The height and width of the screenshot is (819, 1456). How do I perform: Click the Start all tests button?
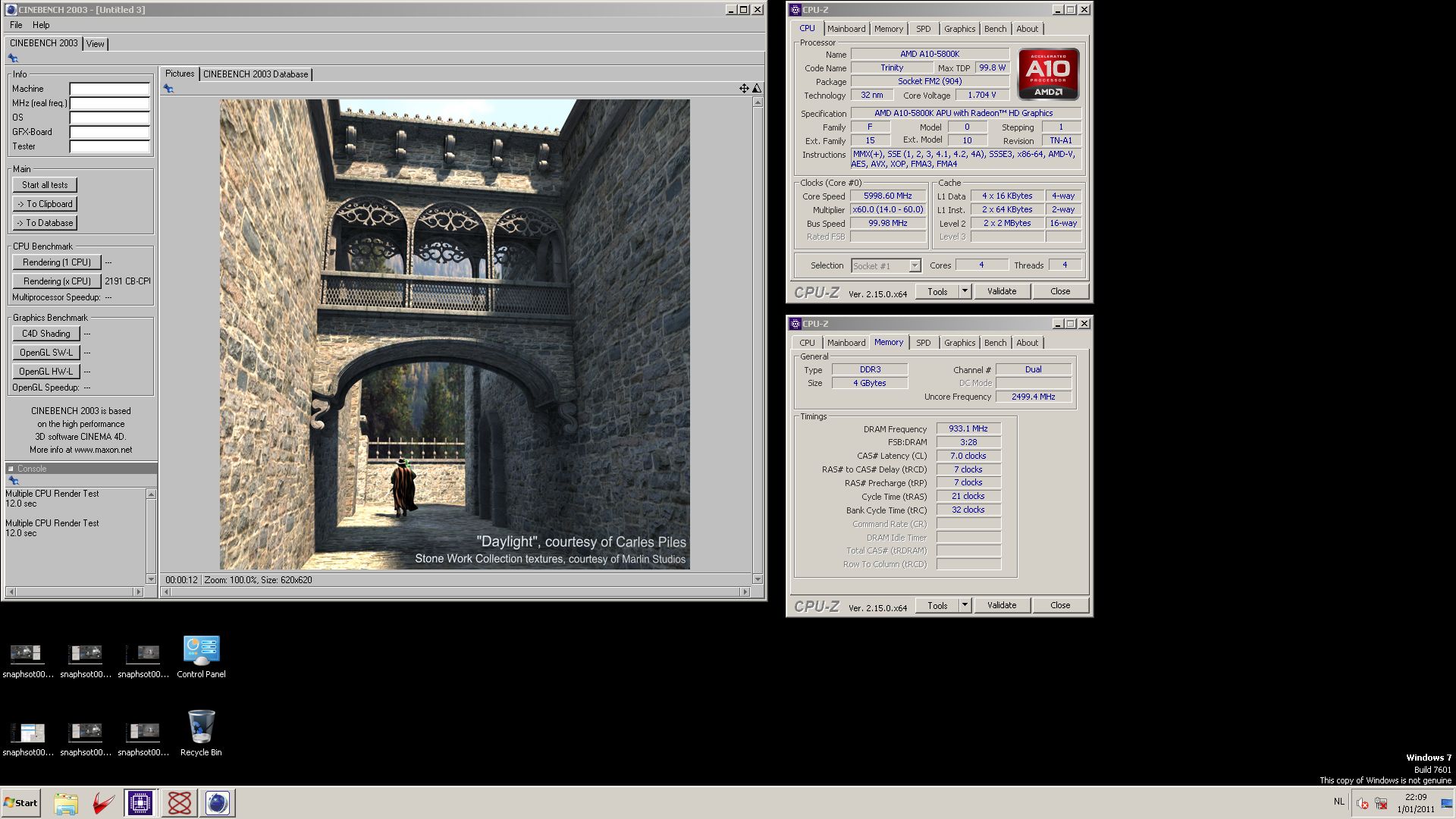pos(45,185)
